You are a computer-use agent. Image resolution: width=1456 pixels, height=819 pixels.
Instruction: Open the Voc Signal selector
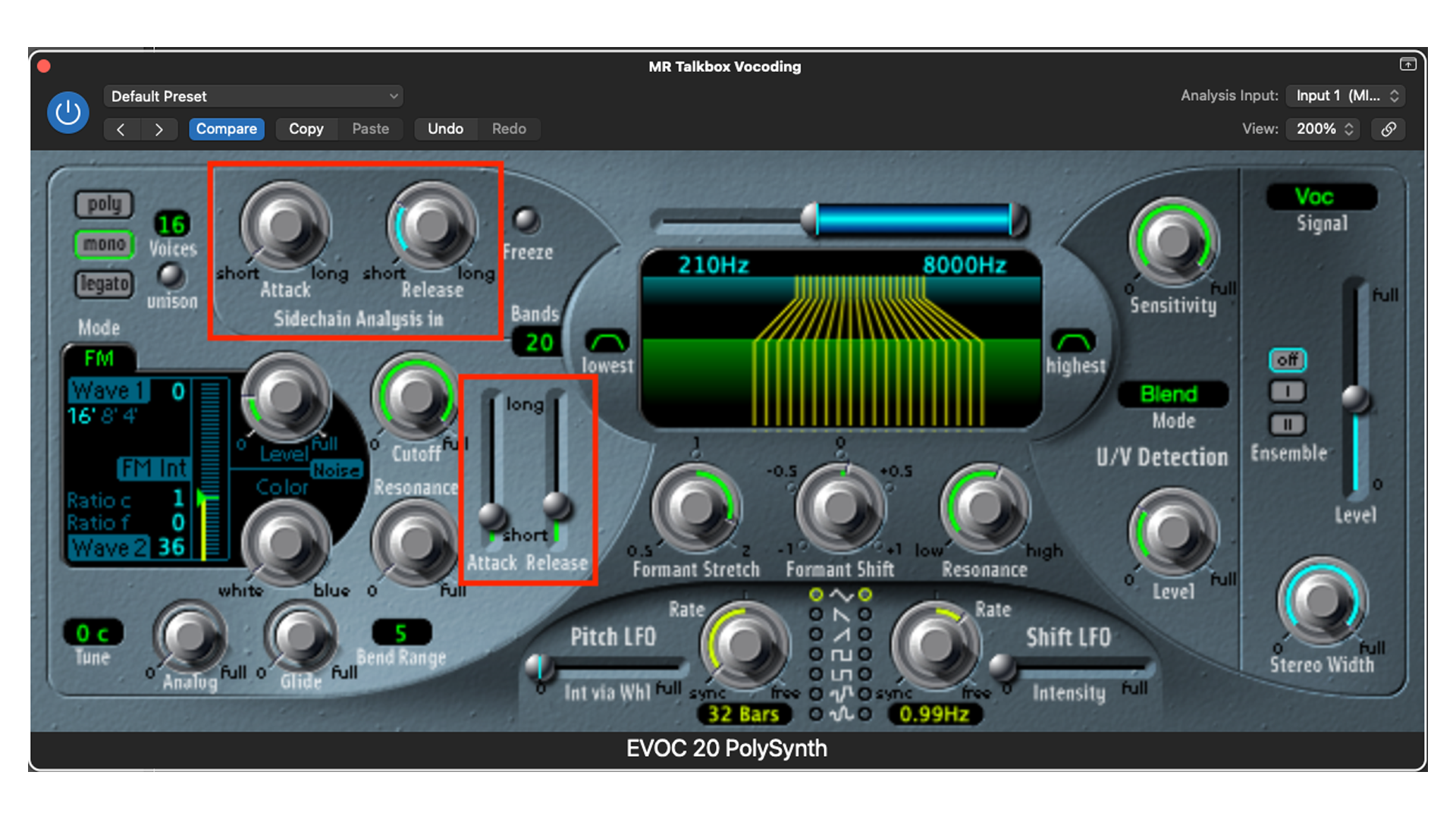[x=1321, y=197]
